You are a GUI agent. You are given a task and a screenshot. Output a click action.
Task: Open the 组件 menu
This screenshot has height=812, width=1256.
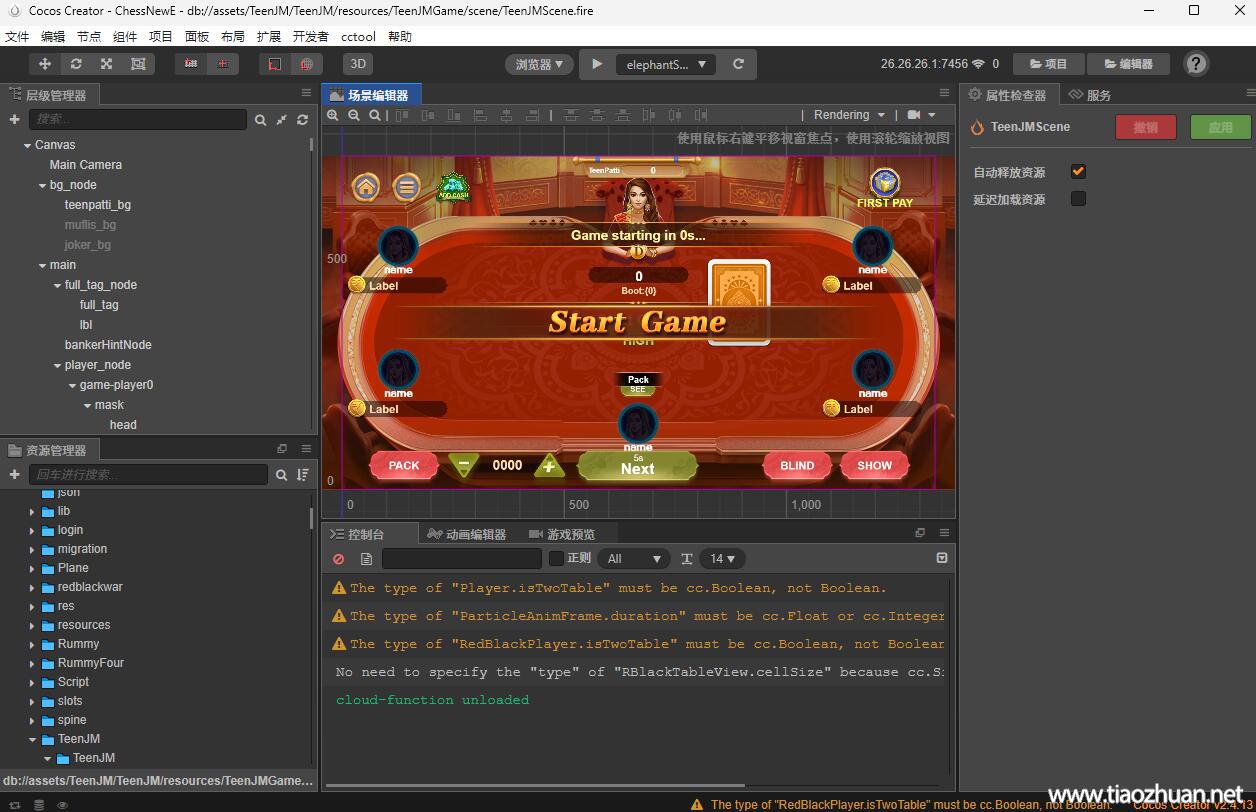click(125, 36)
